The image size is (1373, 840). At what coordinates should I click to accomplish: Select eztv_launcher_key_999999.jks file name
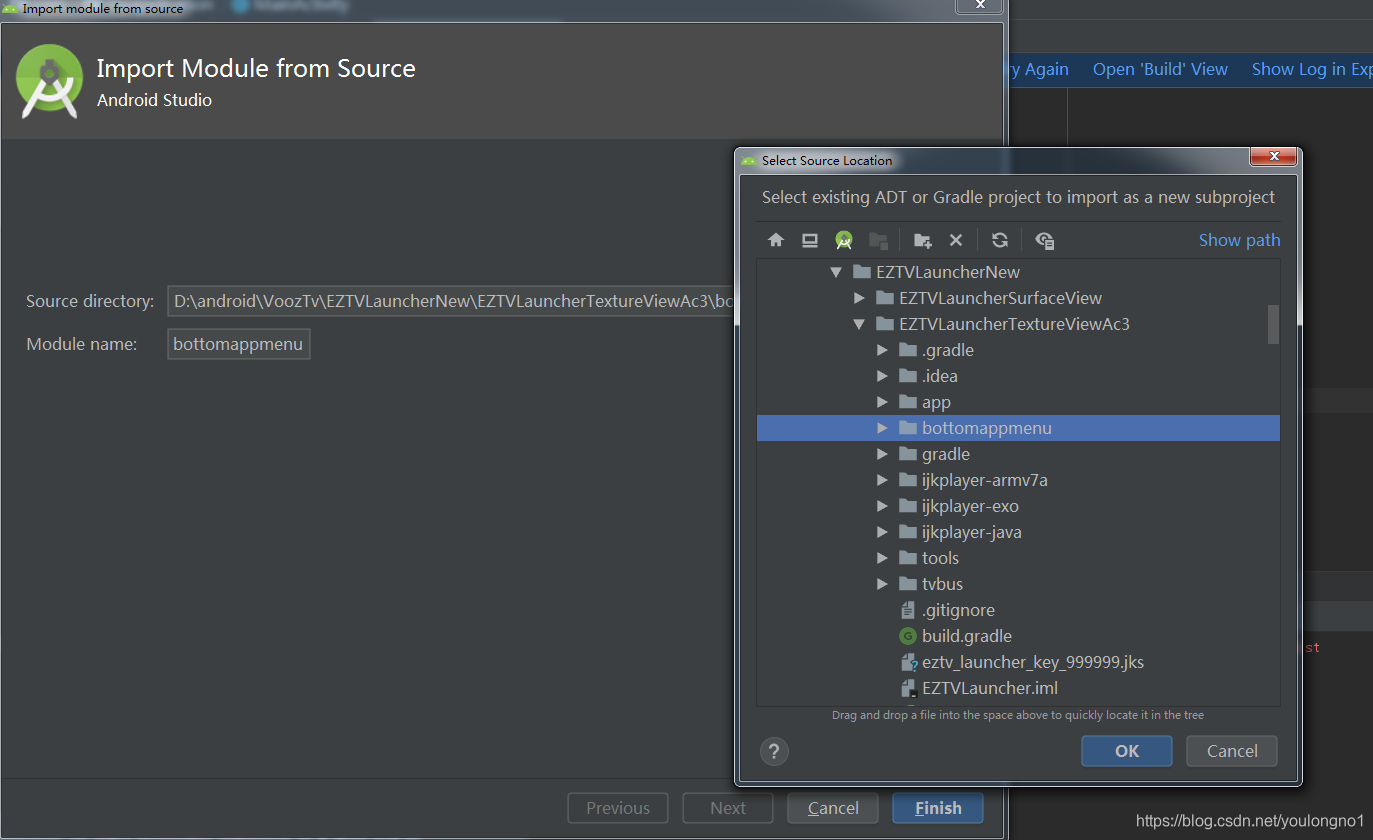click(1033, 662)
